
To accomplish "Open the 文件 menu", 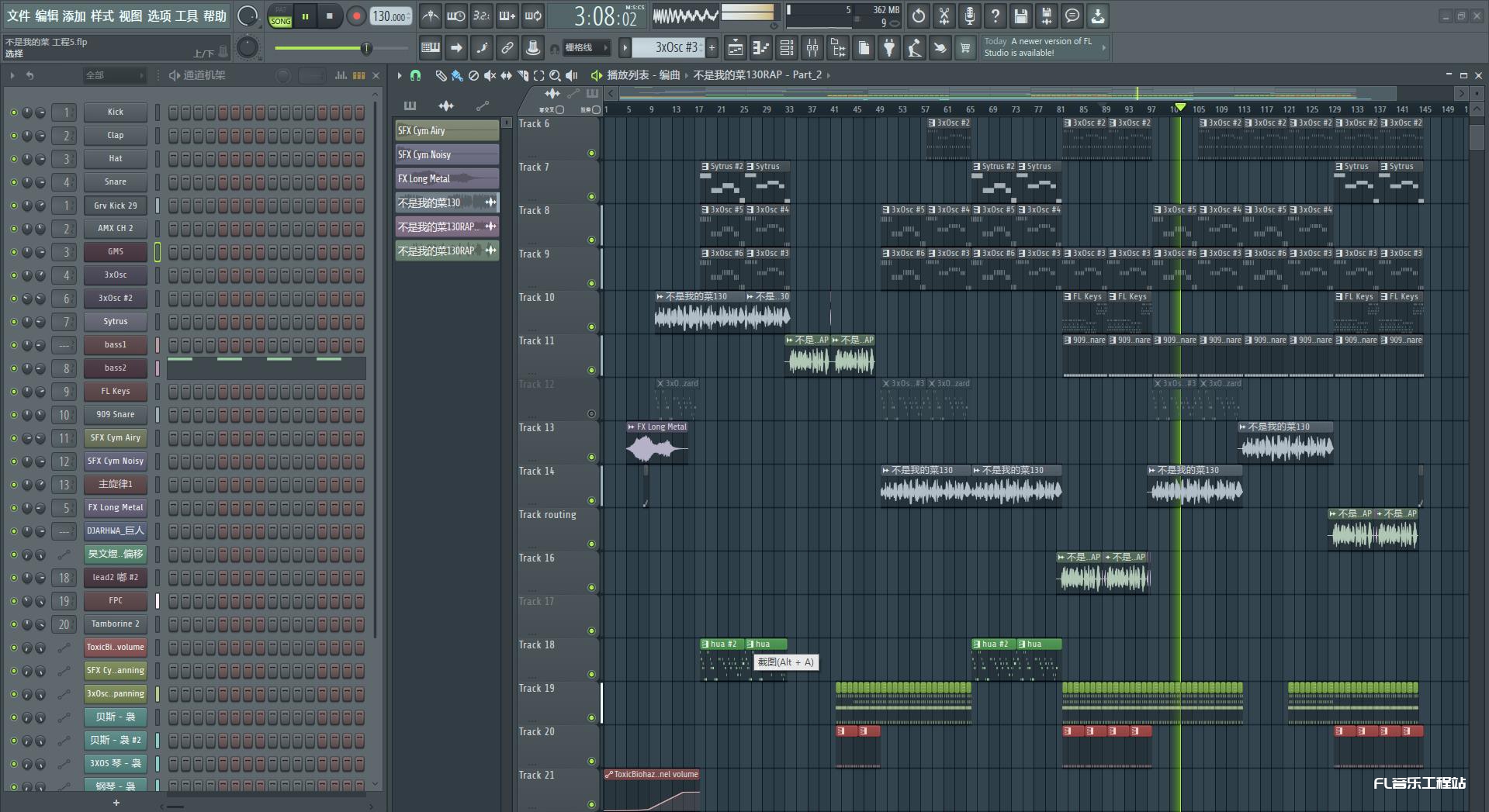I will pyautogui.click(x=19, y=16).
